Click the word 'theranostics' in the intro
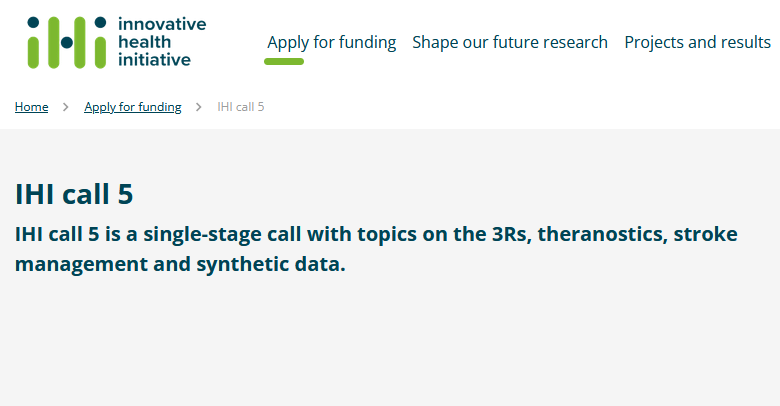This screenshot has width=780, height=406. click(602, 234)
